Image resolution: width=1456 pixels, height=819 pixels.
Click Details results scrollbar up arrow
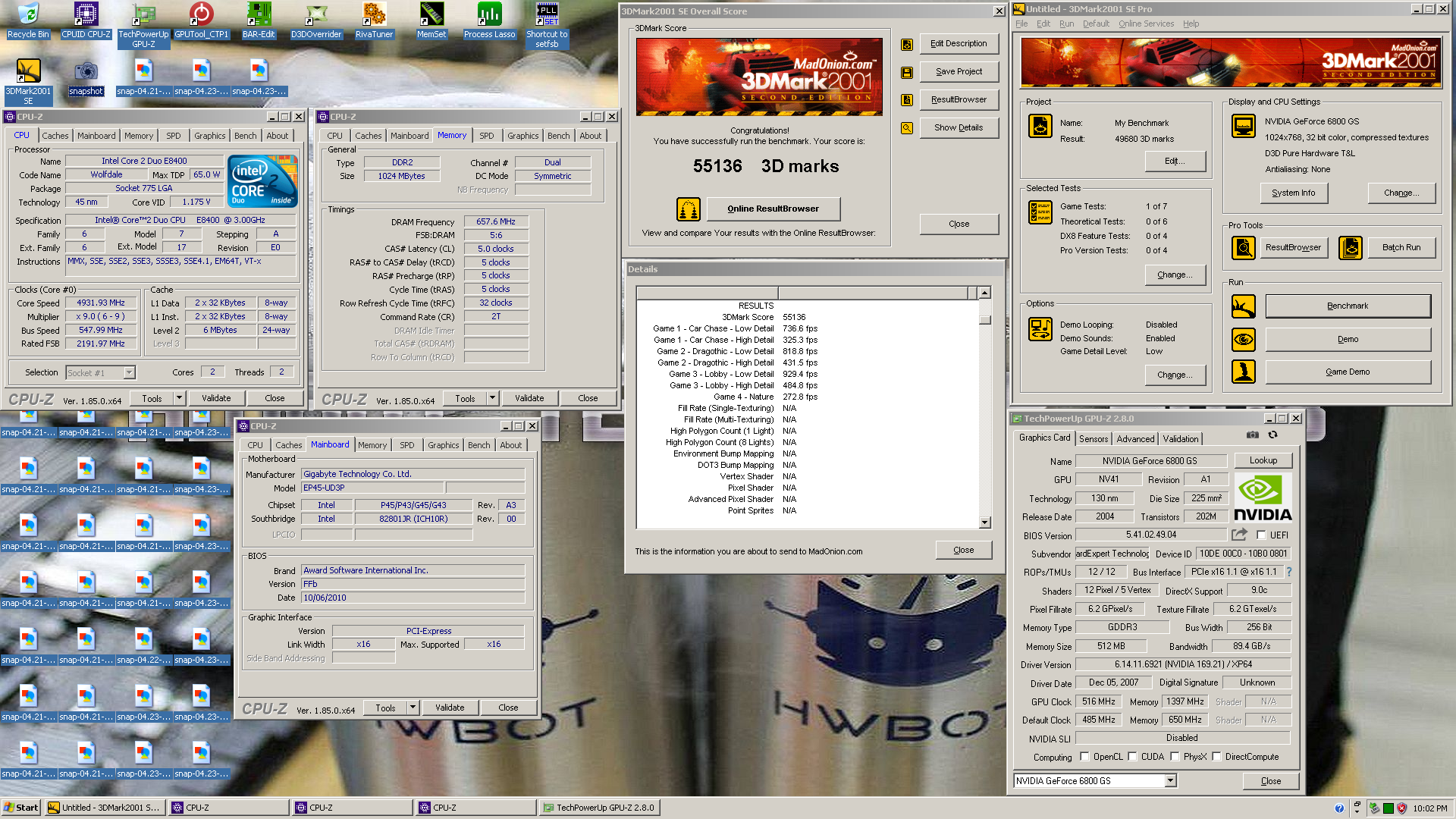(984, 293)
